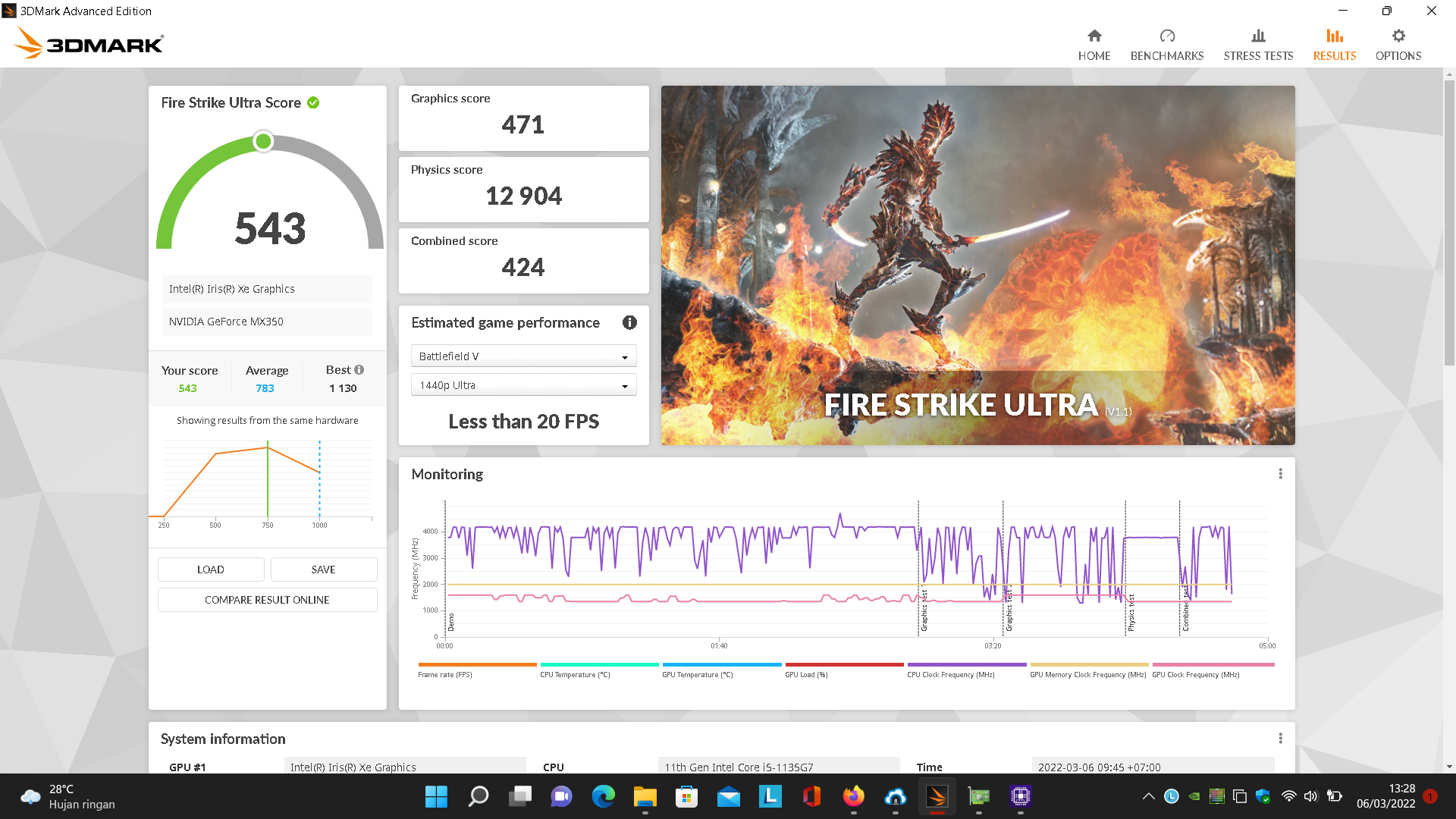This screenshot has width=1456, height=819.
Task: Open Monitoring panel options menu
Action: [x=1280, y=474]
